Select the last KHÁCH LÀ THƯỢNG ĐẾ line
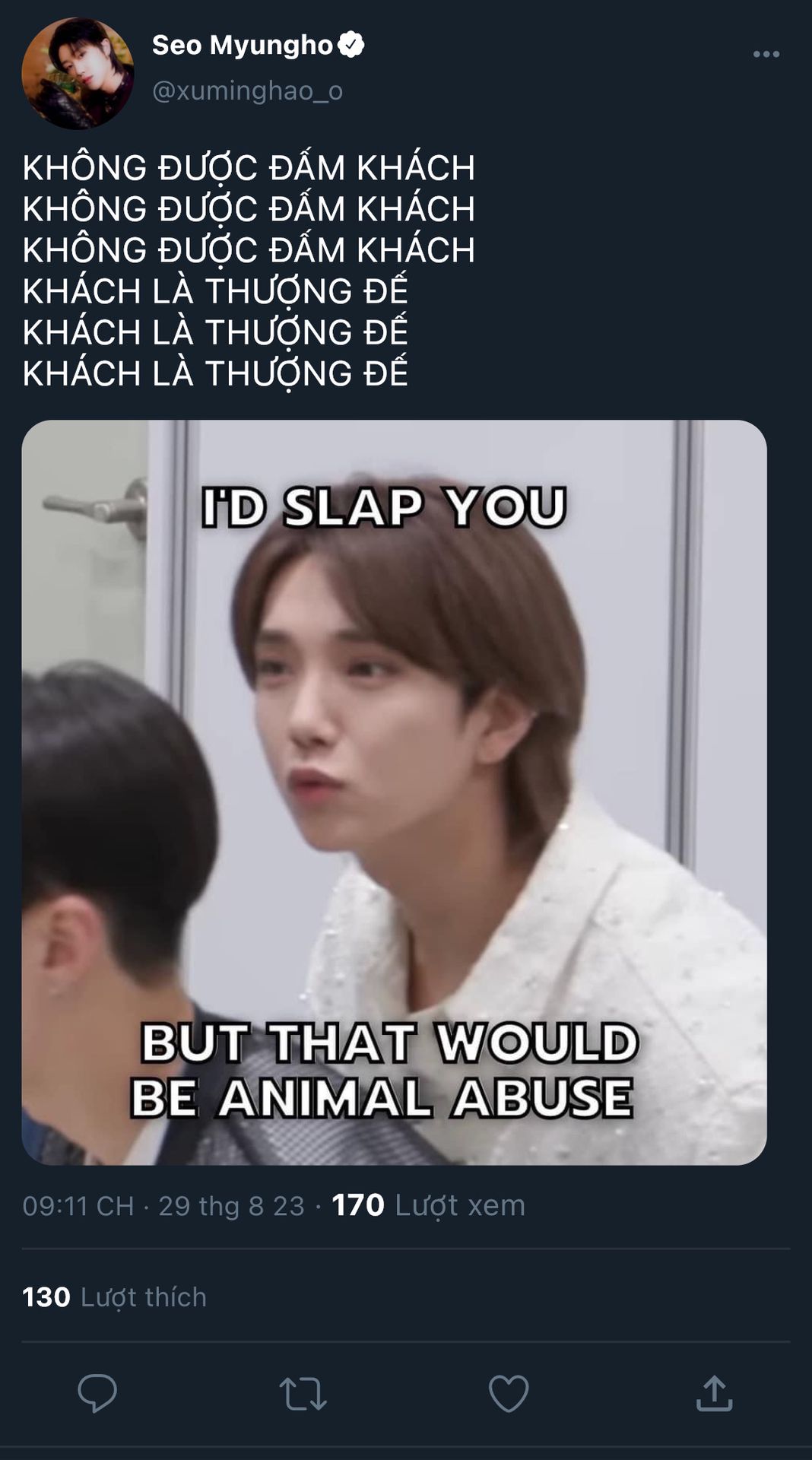This screenshot has width=812, height=1460. click(x=215, y=373)
